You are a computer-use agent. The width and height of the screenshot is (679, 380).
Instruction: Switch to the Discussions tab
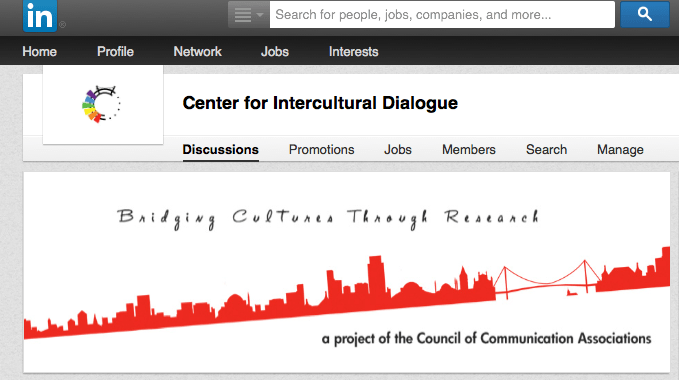[x=220, y=150]
